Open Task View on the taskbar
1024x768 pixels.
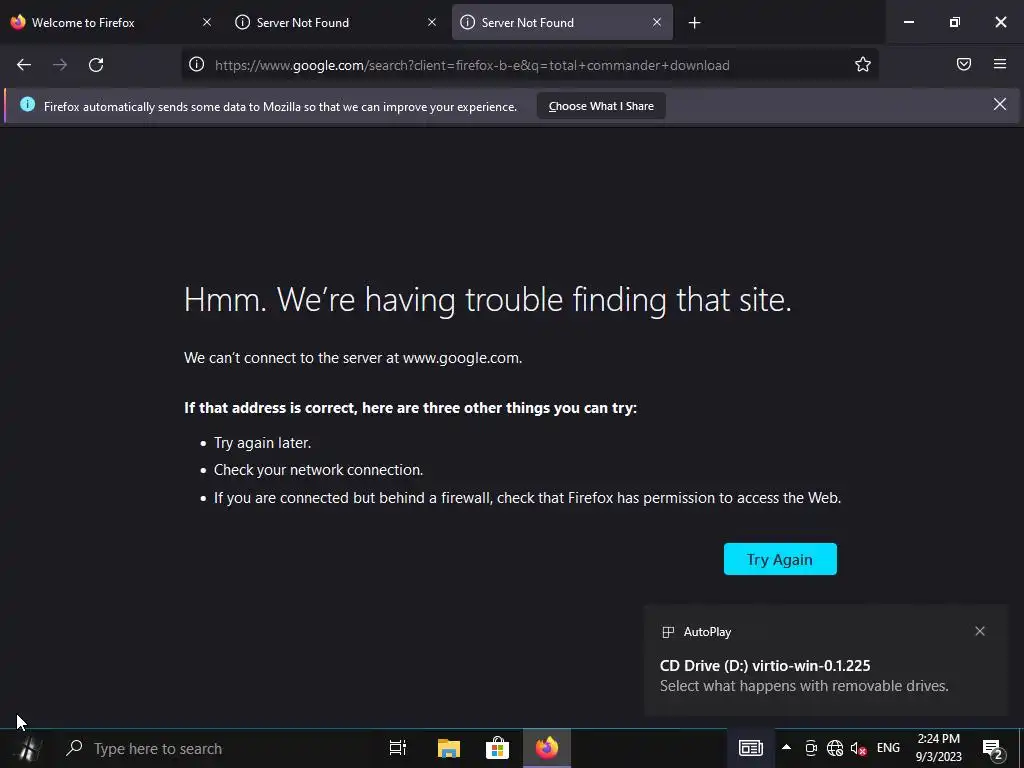click(x=398, y=748)
